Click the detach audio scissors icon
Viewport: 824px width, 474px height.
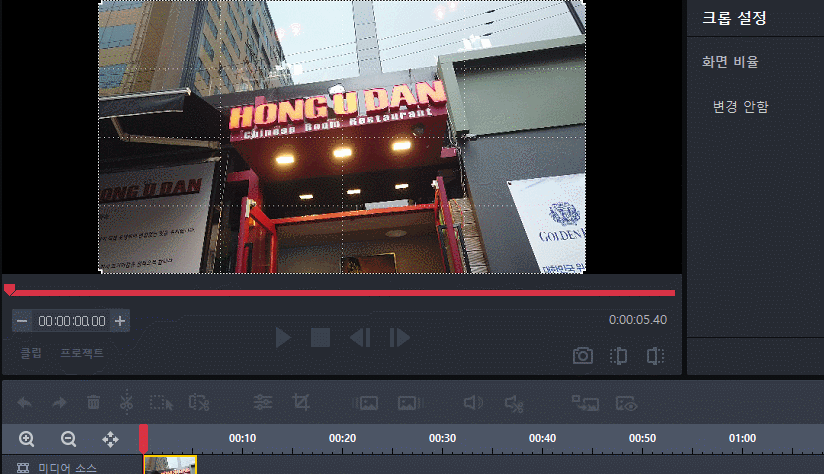click(514, 404)
